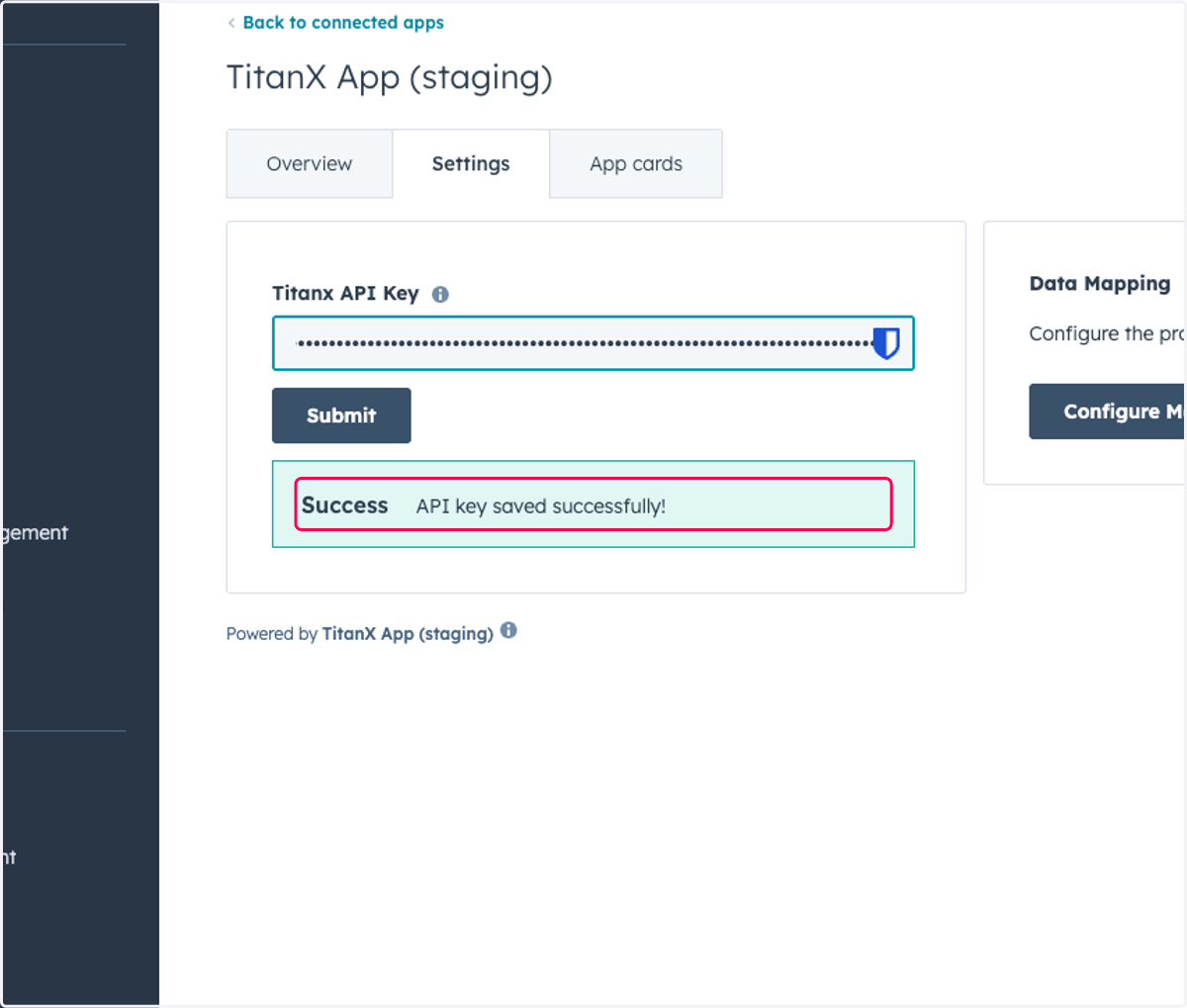1187x1008 pixels.
Task: Click the "Titanx API Key" field label
Action: point(345,294)
